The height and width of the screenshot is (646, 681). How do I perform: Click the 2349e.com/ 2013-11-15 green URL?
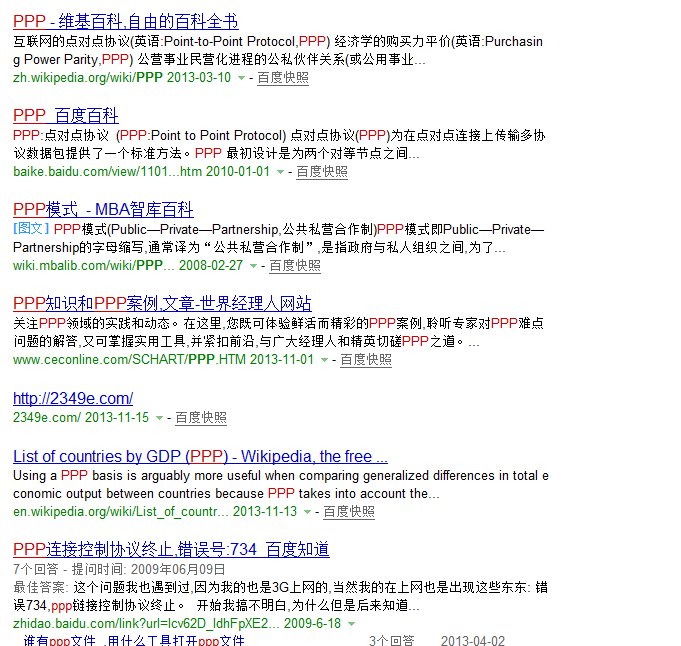pyautogui.click(x=81, y=417)
